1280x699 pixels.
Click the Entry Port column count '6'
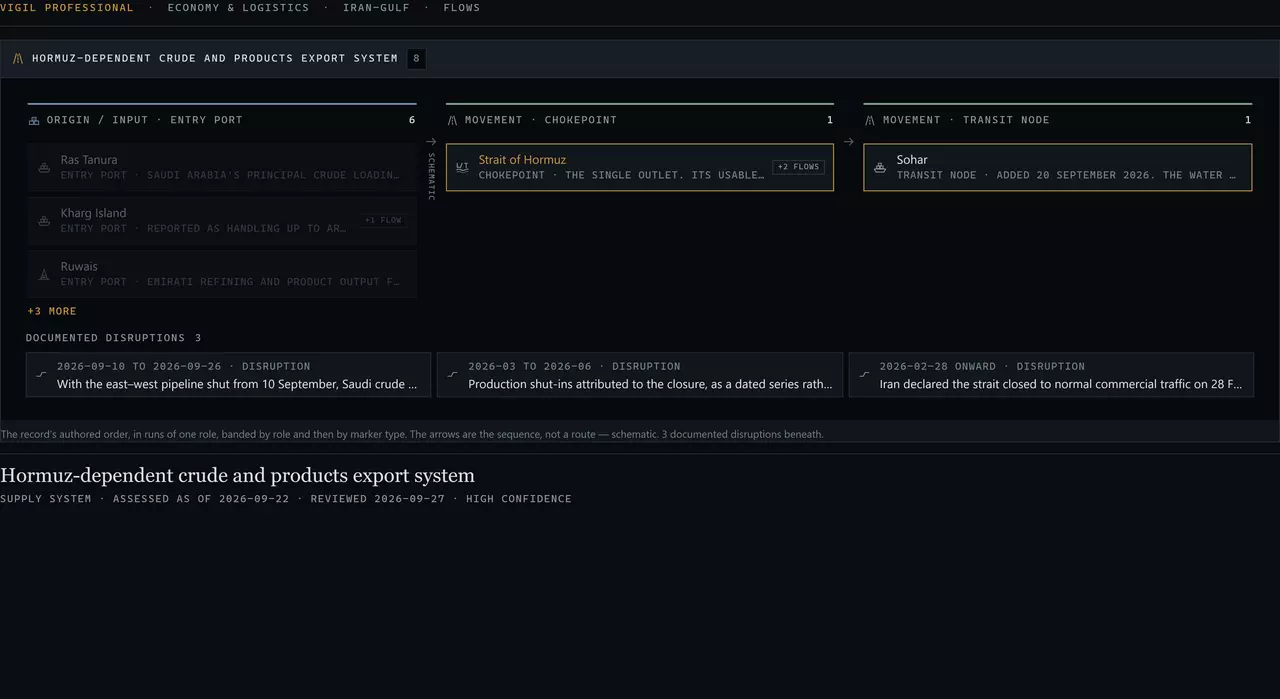pyautogui.click(x=412, y=120)
